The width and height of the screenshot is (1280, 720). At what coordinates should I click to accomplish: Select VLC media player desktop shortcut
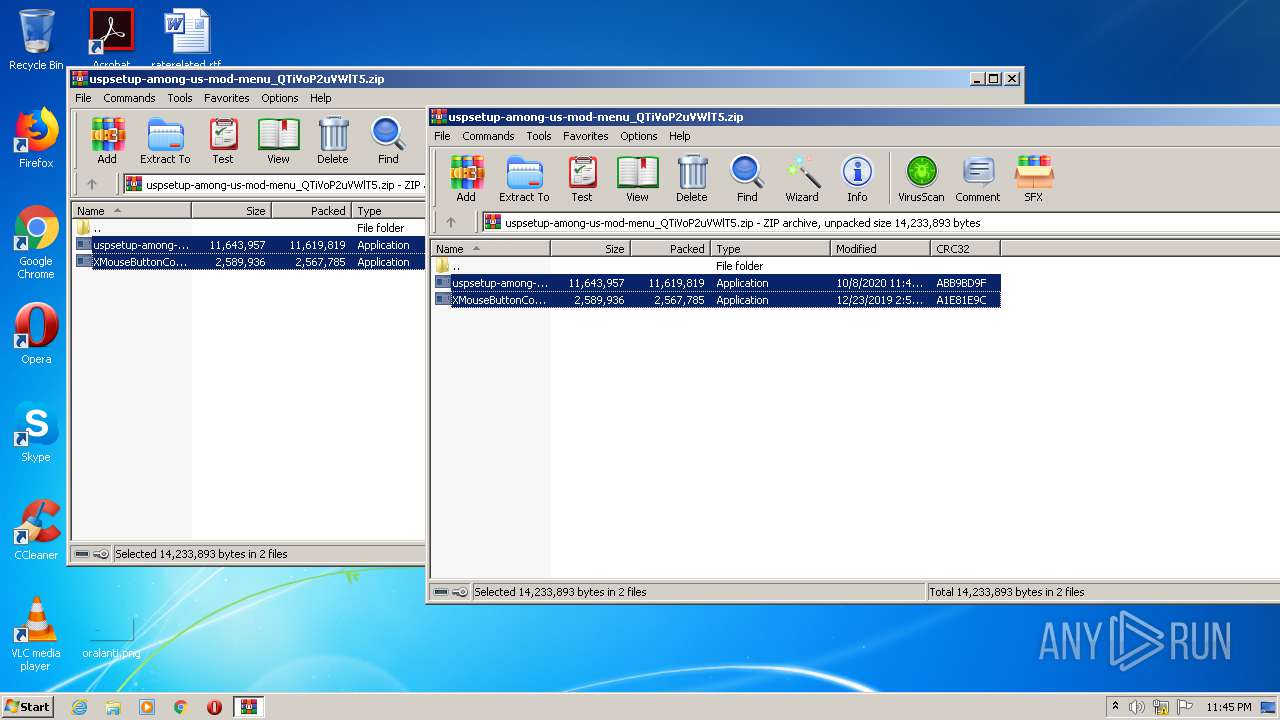36,634
